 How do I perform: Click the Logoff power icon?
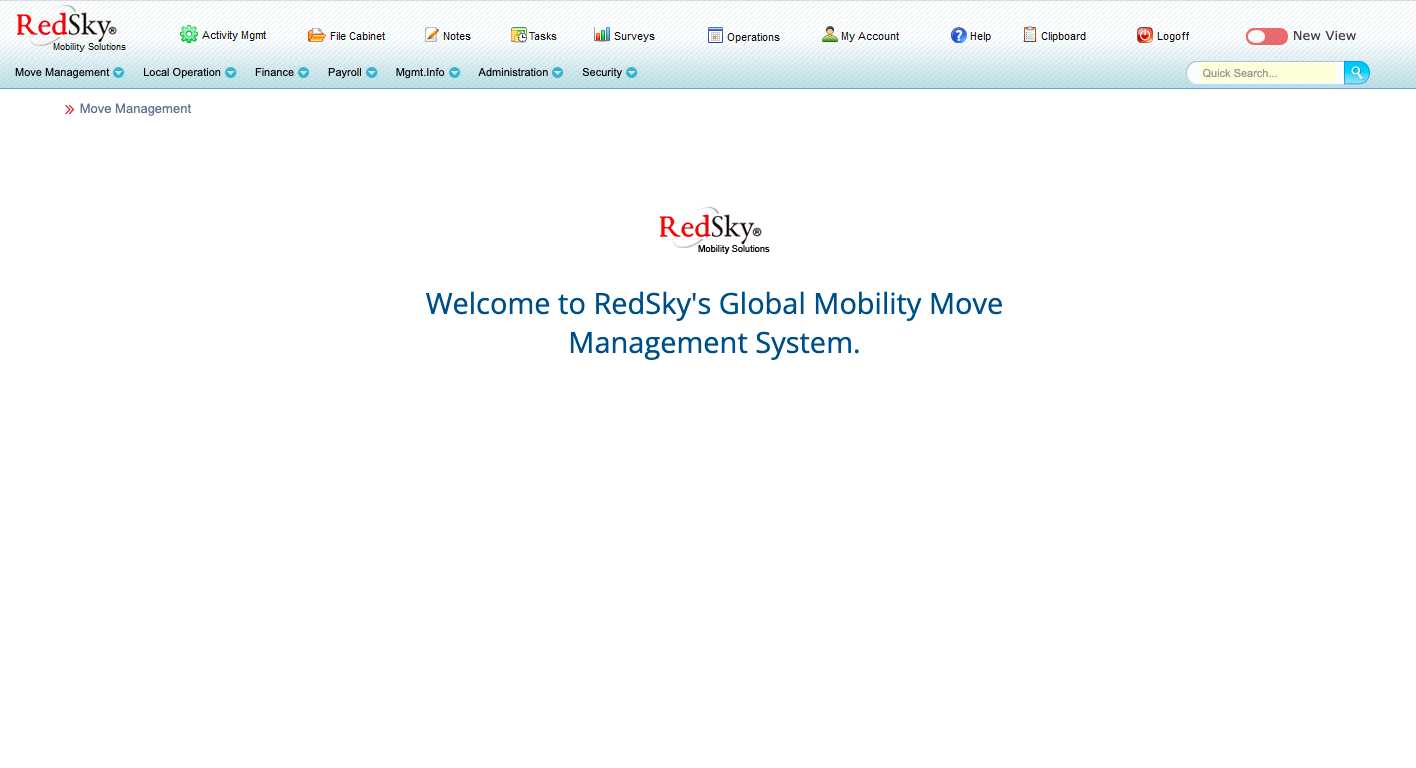(1145, 35)
